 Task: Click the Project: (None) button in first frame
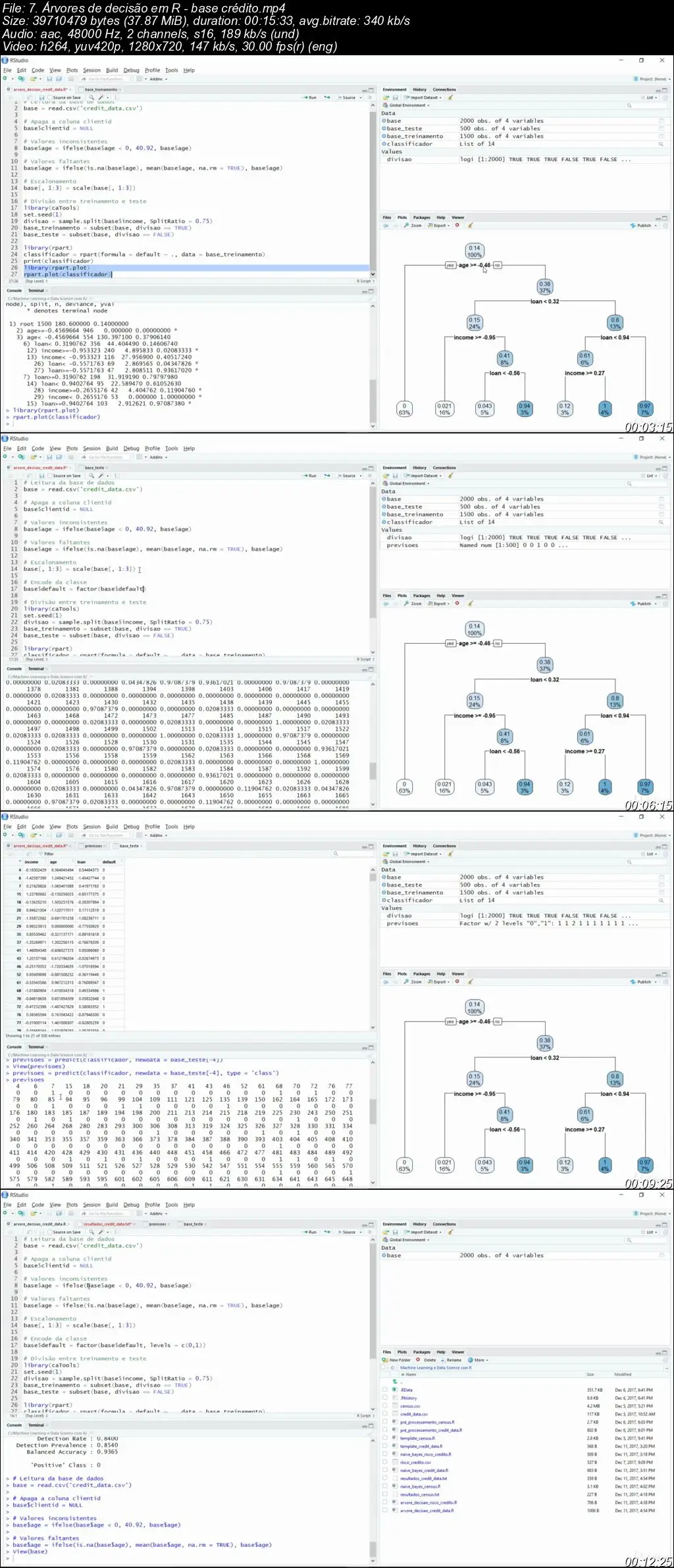(652, 79)
